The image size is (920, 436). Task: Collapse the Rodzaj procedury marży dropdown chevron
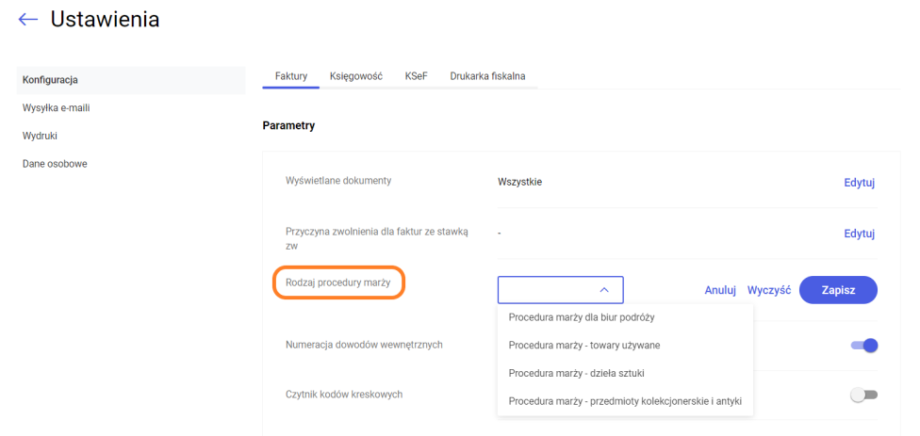[x=604, y=290]
